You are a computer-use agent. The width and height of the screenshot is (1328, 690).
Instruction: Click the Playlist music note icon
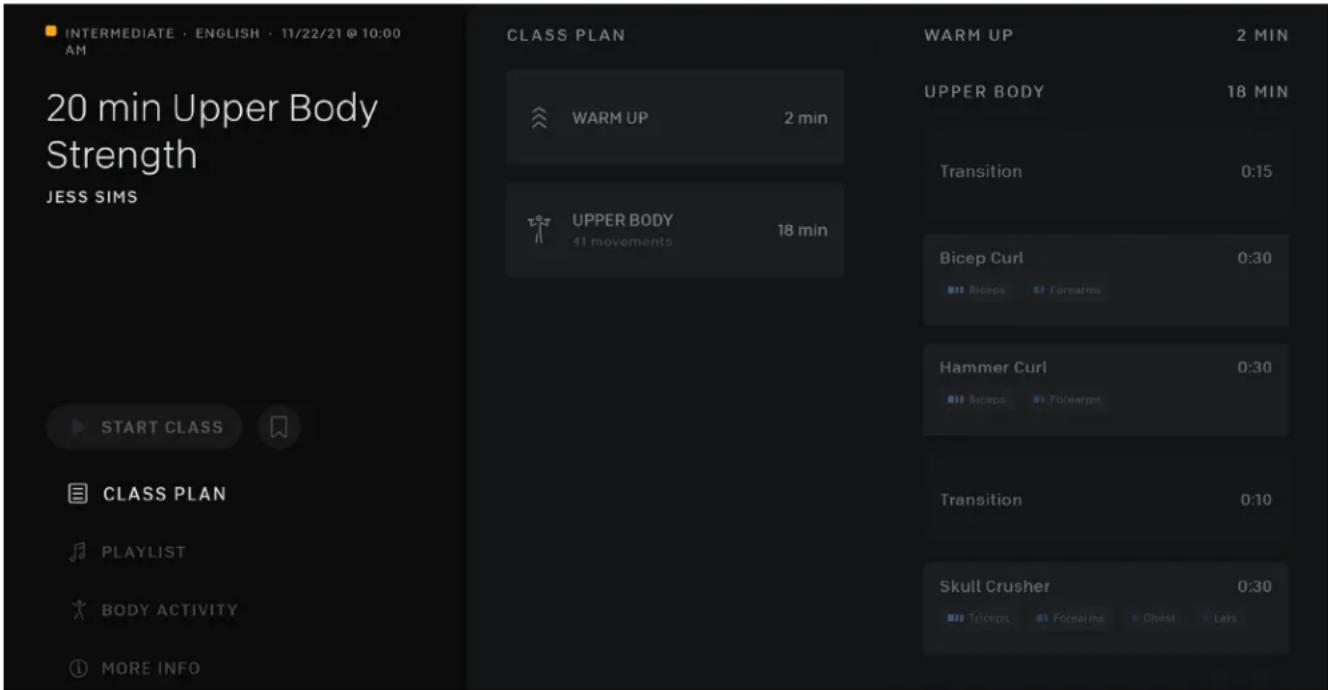point(79,551)
